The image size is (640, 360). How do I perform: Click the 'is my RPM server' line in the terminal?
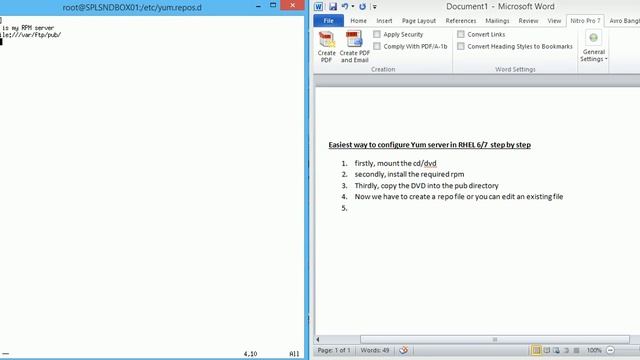click(27, 28)
